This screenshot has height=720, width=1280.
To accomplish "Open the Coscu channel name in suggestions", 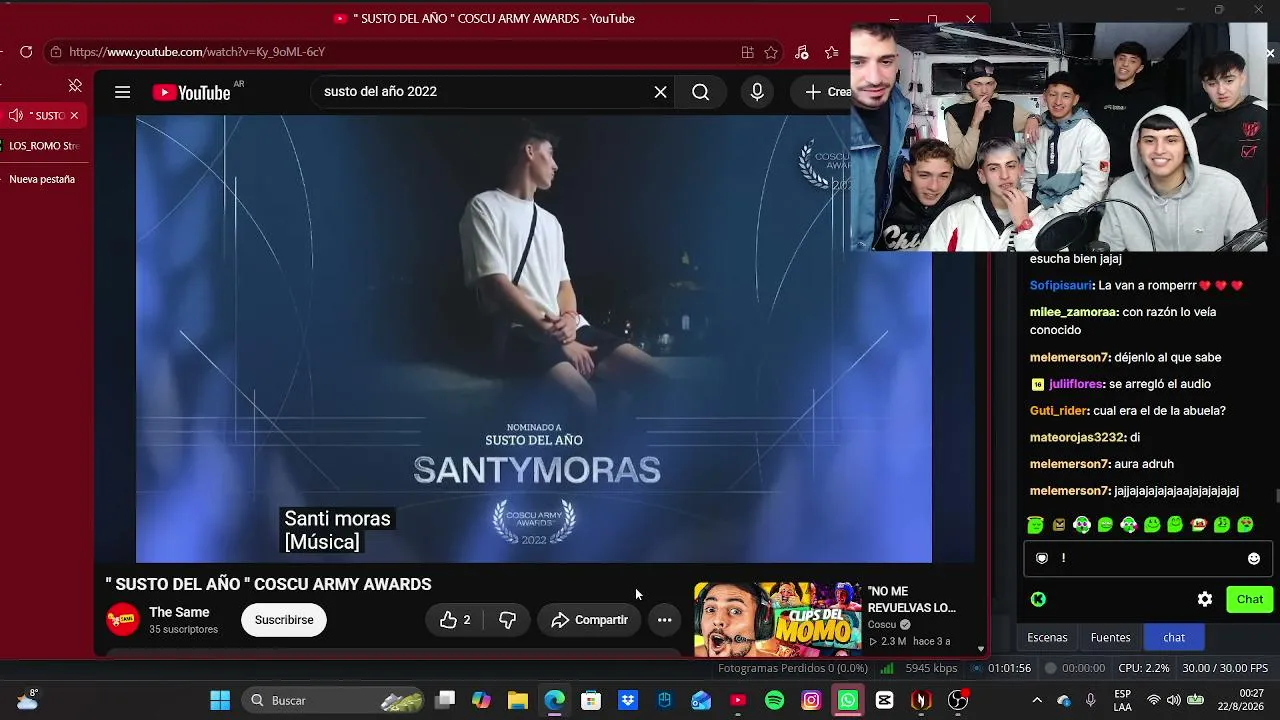I will (x=882, y=625).
